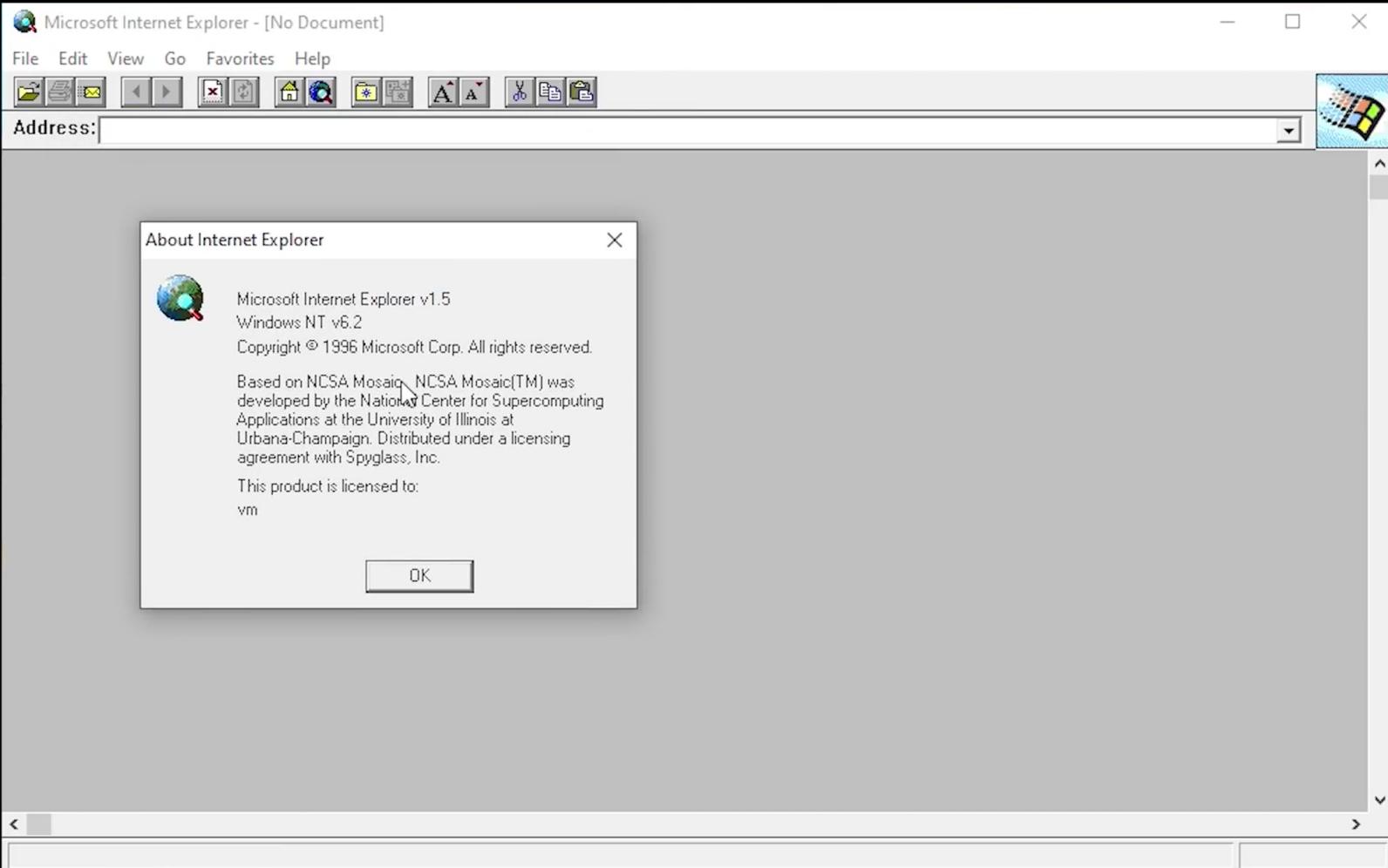Click the Search the Internet globe icon
1388x868 pixels.
pos(320,92)
